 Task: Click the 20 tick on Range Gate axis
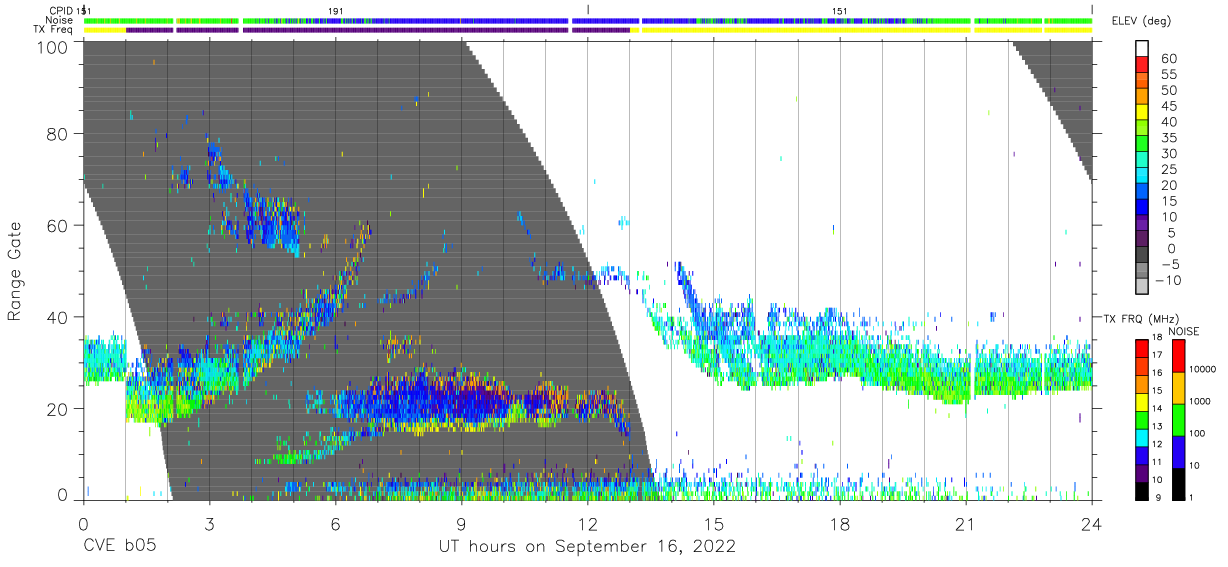(x=58, y=409)
